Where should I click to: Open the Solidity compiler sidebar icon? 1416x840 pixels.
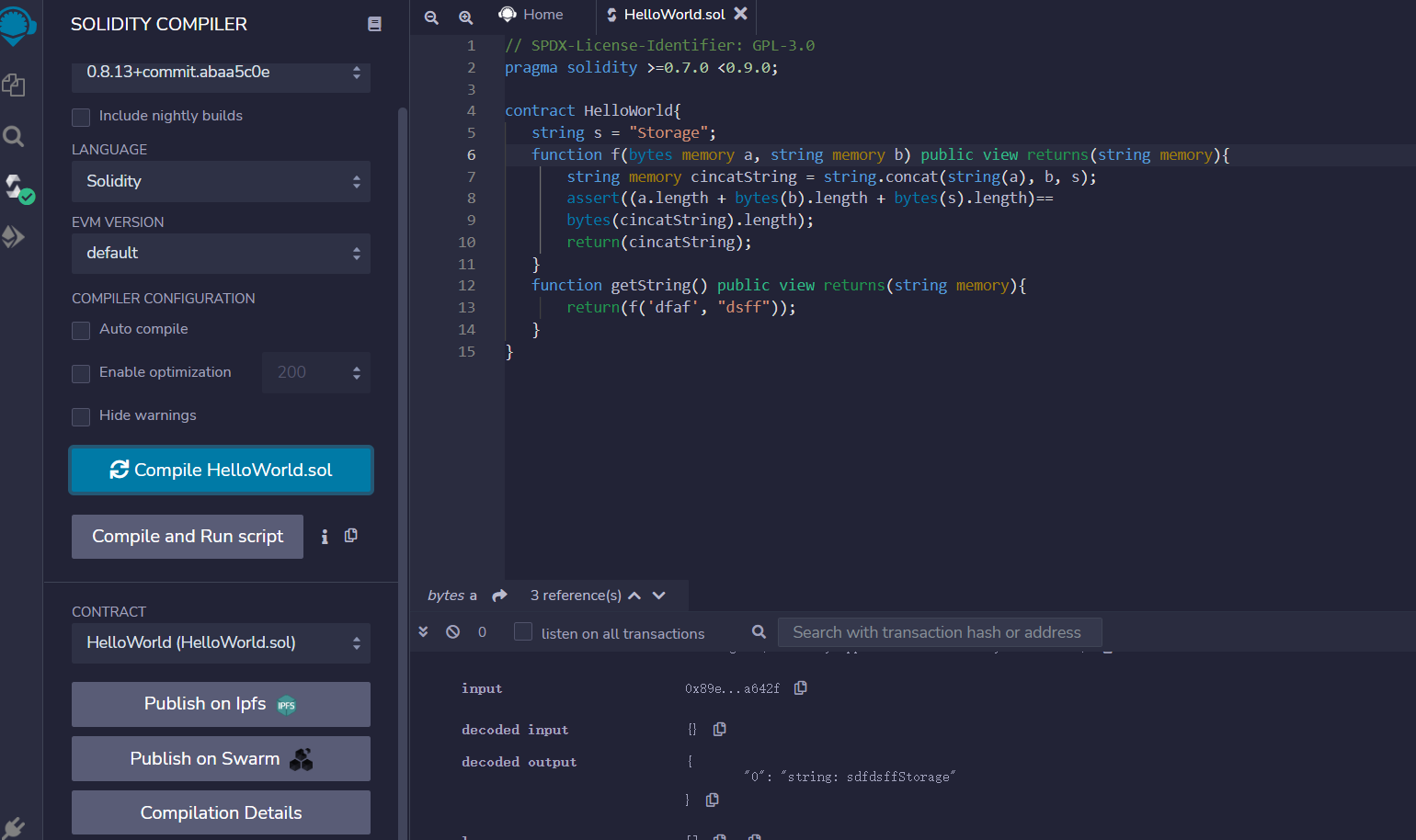click(x=17, y=188)
